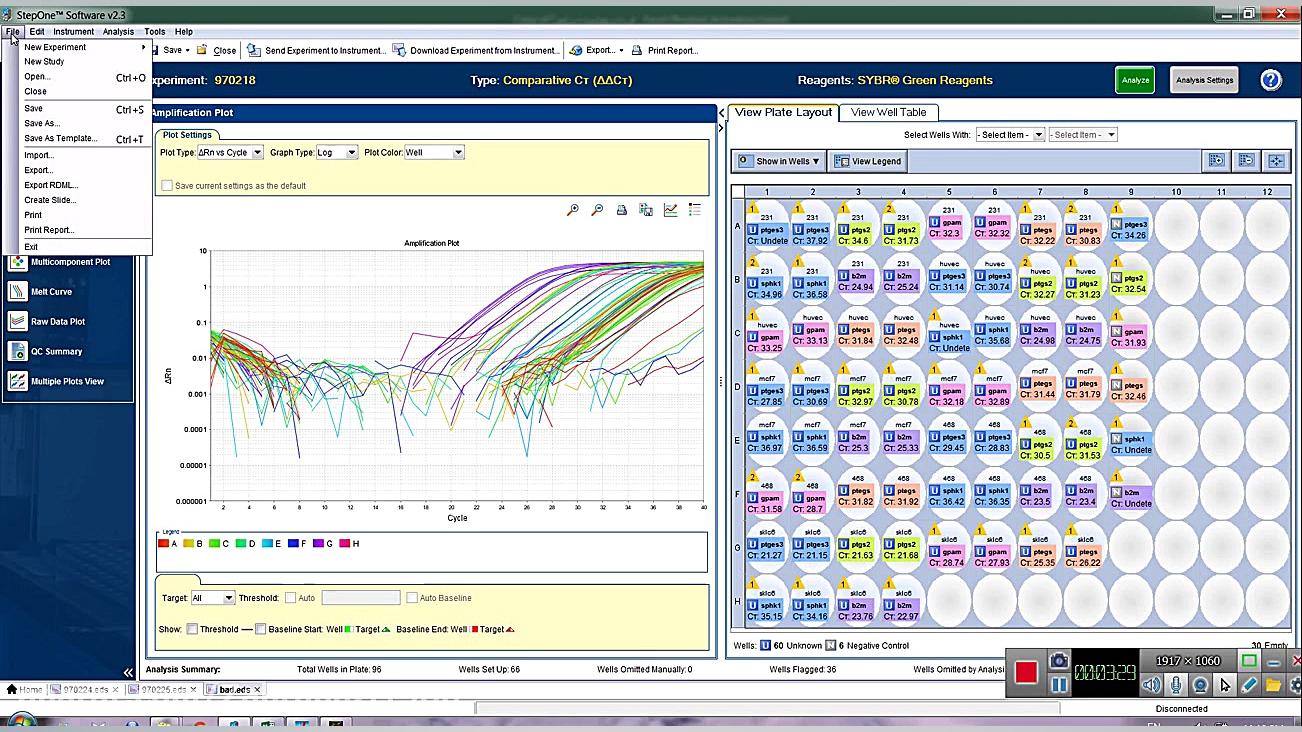The image size is (1302, 732).
Task: Toggle Show Baseline Start checkbox
Action: [260, 629]
